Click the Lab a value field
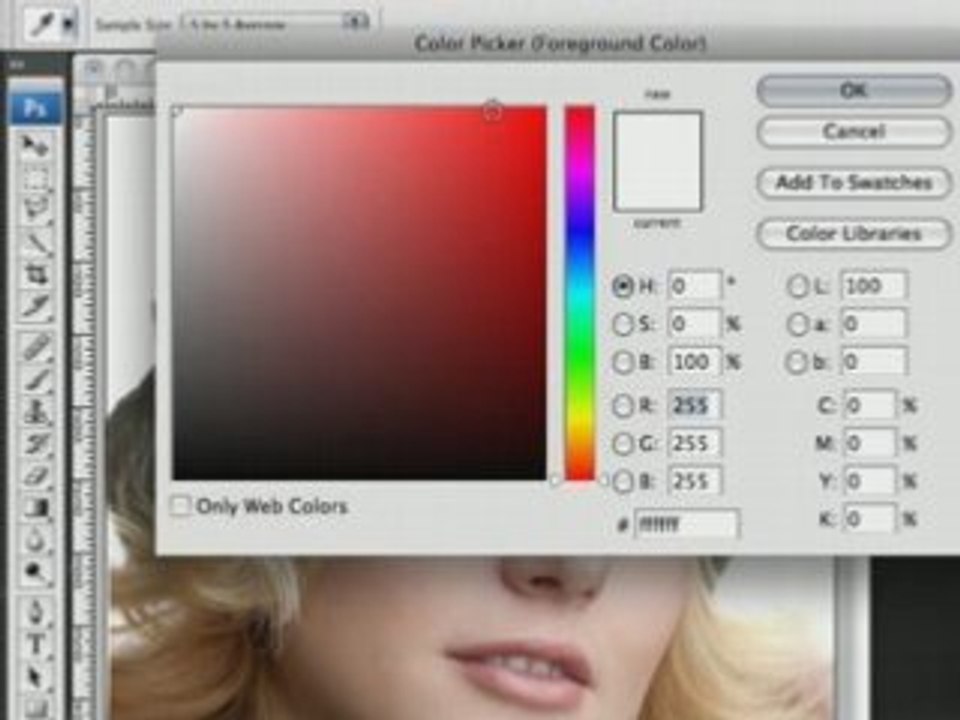The width and height of the screenshot is (960, 720). (874, 324)
